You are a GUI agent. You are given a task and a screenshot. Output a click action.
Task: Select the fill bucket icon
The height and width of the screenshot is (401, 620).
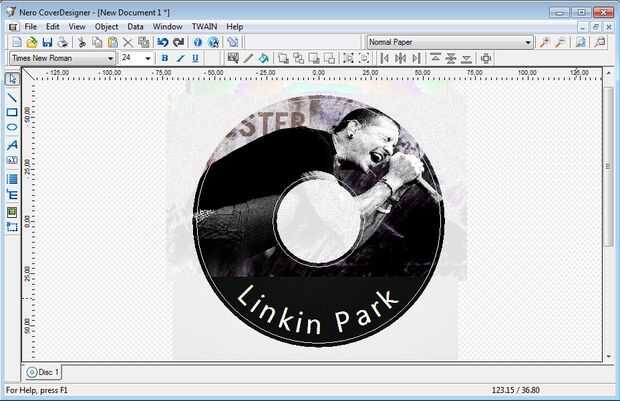264,59
